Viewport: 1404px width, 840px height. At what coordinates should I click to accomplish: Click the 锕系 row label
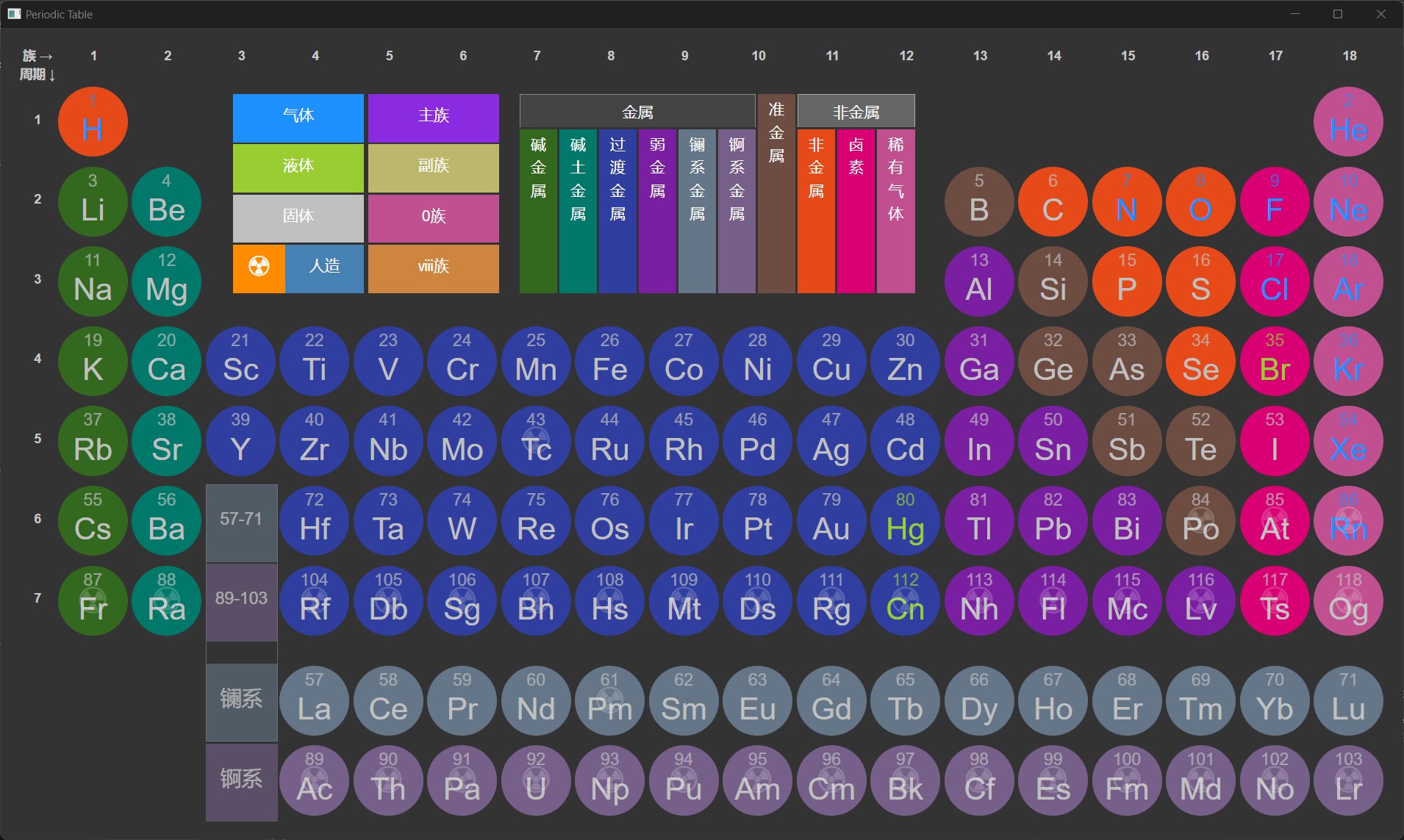[x=241, y=782]
